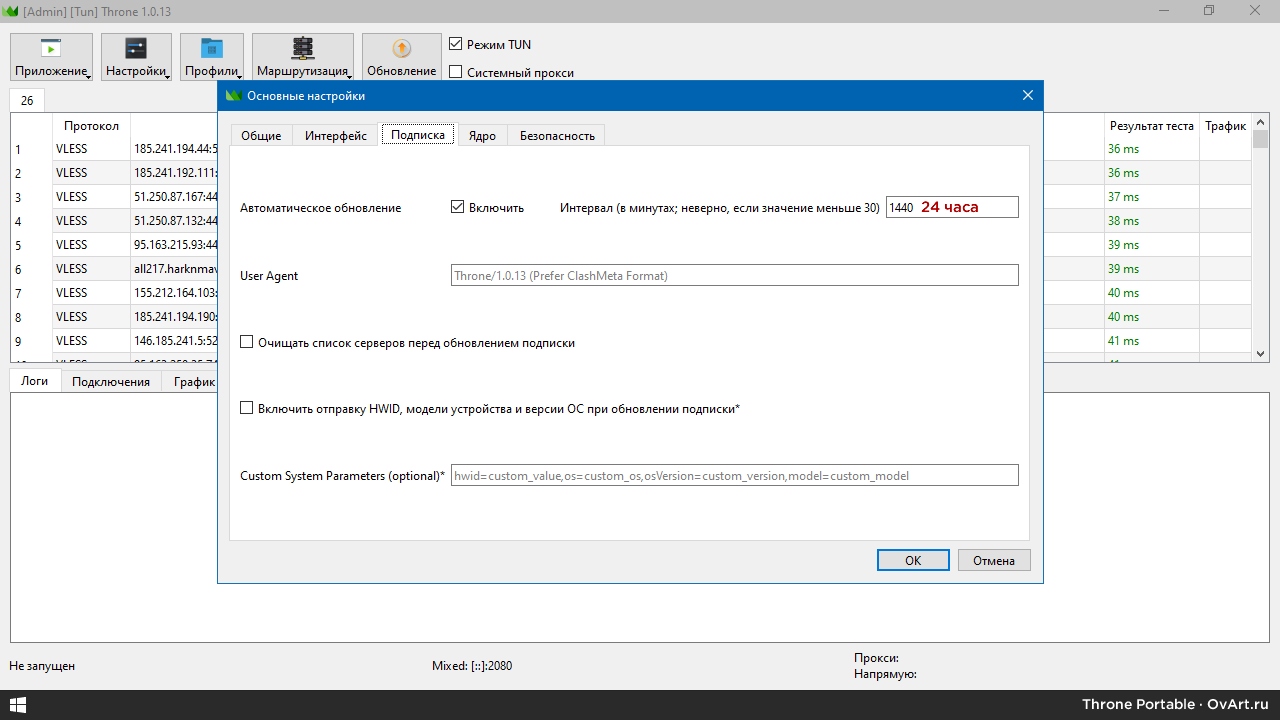Click the update interval input field
Screen dimensions: 1280x720
pyautogui.click(x=951, y=207)
